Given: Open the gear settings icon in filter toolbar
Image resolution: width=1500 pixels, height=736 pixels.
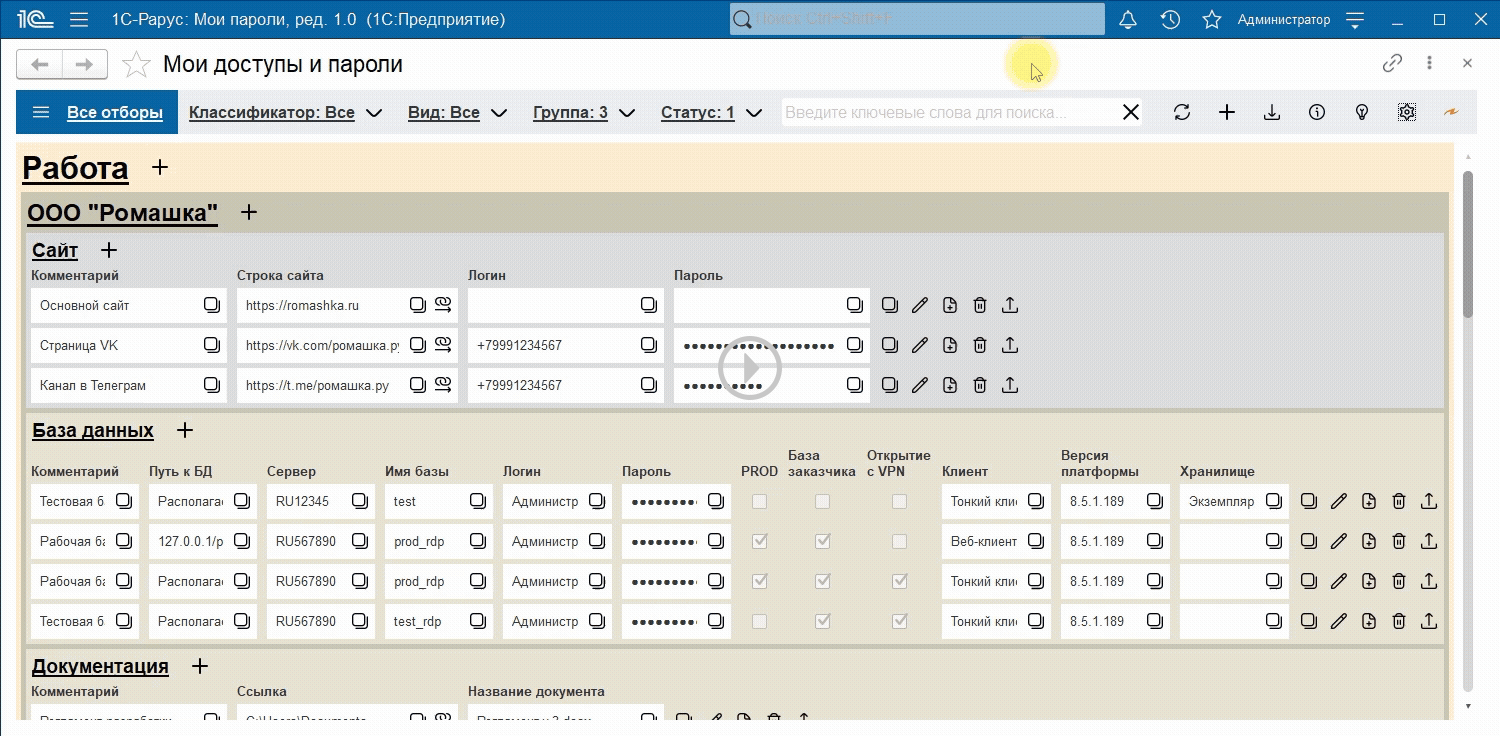Looking at the screenshot, I should coord(1407,112).
